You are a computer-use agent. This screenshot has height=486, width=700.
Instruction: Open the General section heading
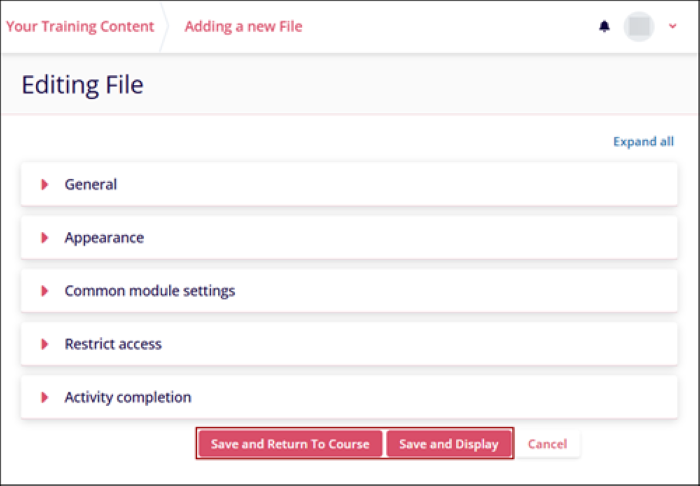[91, 185]
